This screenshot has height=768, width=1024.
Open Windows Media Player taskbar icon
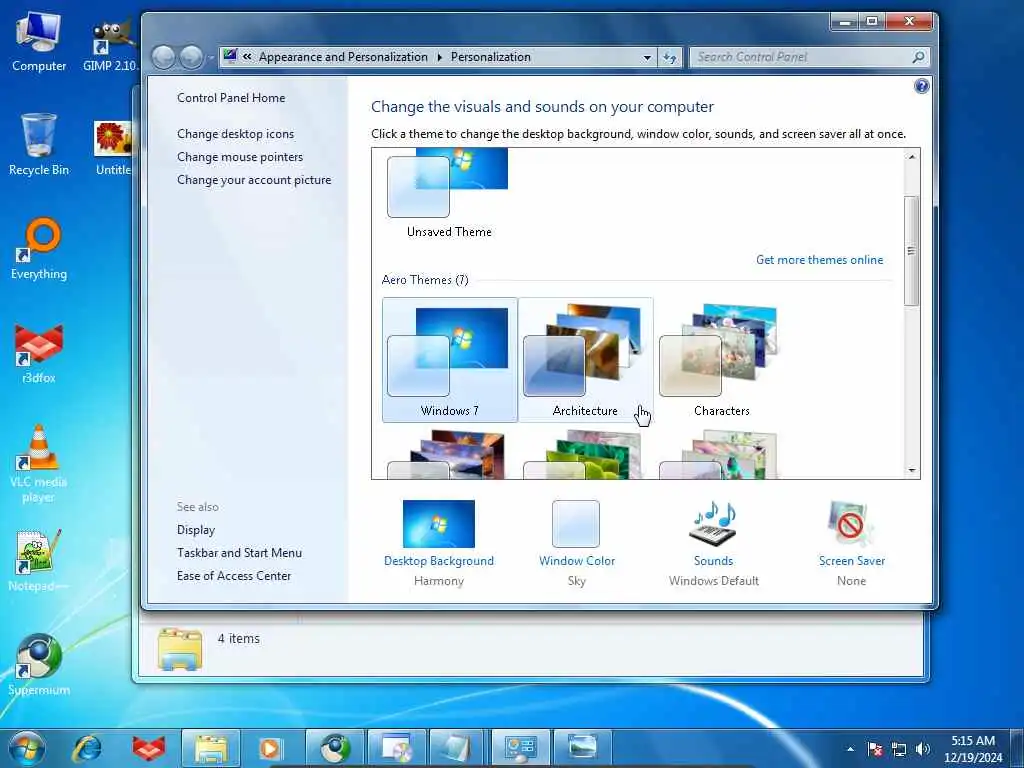(x=270, y=748)
